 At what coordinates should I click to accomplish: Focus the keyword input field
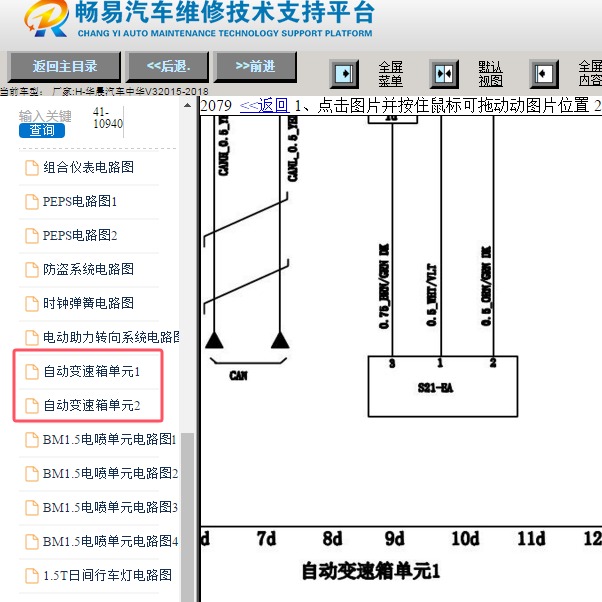pyautogui.click(x=45, y=116)
